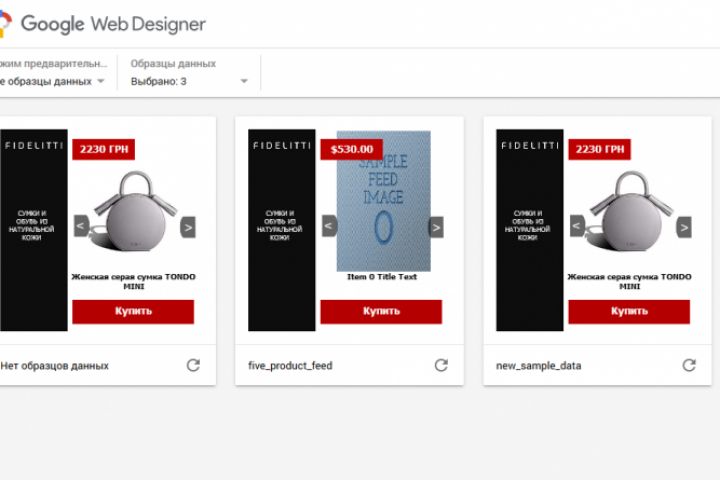720x480 pixels.
Task: Click the 2230 ГРН price in new_sample_data card
Action: (600, 149)
